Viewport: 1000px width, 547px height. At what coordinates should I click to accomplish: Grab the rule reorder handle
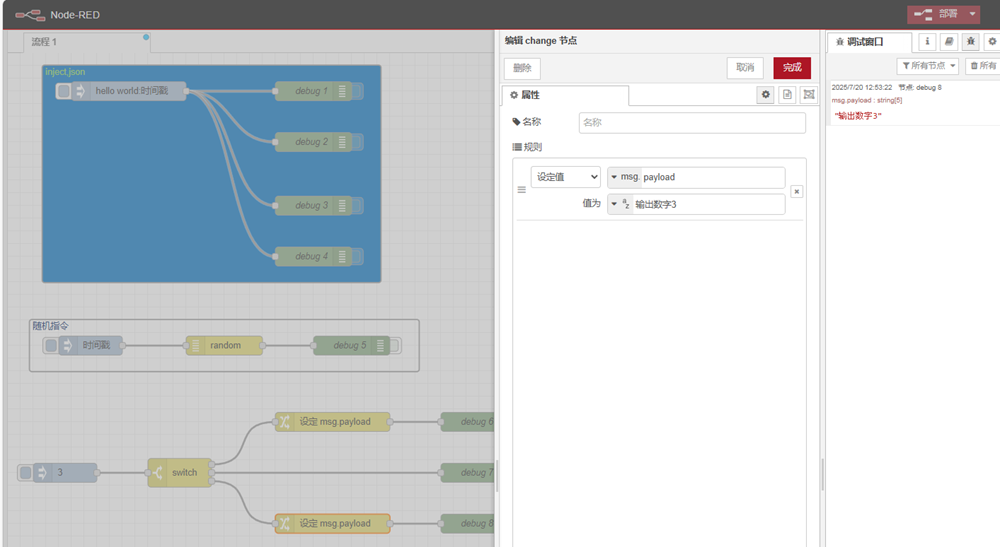pos(522,190)
